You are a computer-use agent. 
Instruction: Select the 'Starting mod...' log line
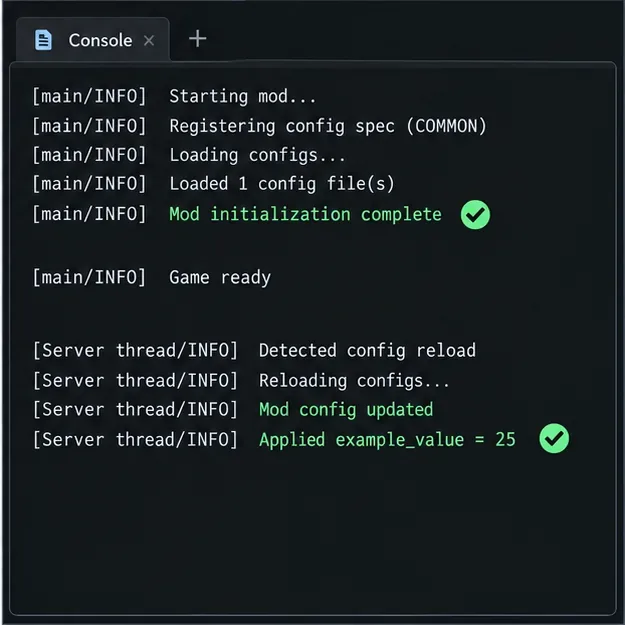pos(174,96)
